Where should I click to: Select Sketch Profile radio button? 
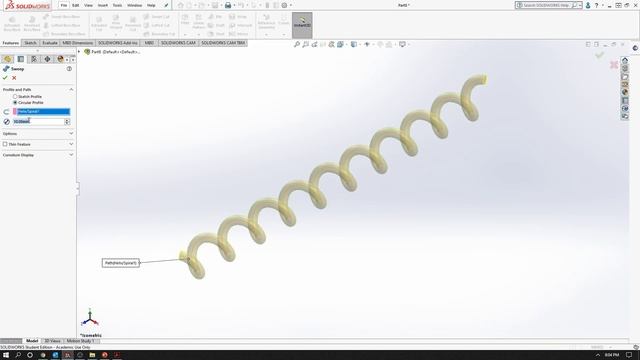pos(15,97)
